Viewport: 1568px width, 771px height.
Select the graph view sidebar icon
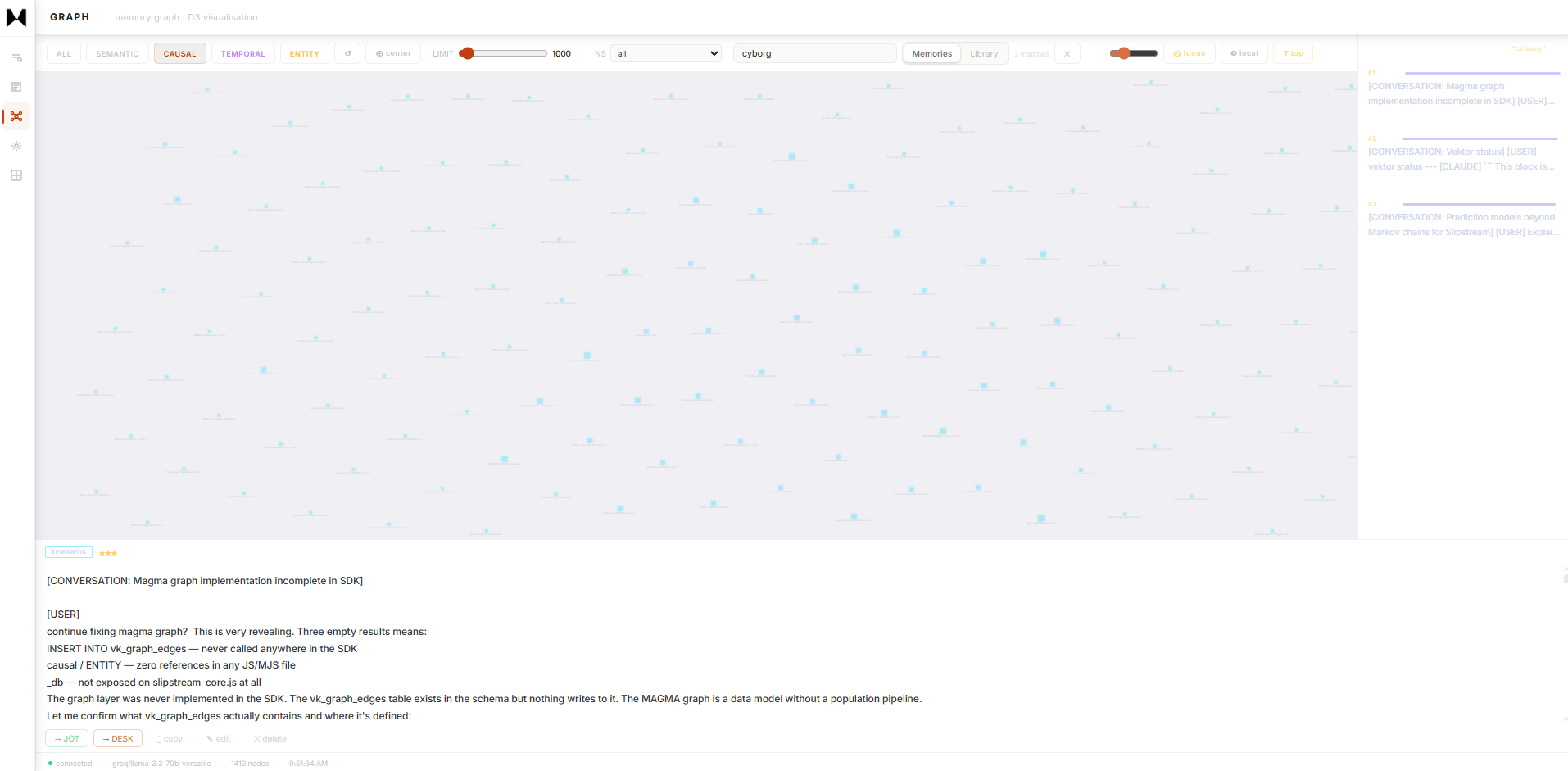coord(16,116)
